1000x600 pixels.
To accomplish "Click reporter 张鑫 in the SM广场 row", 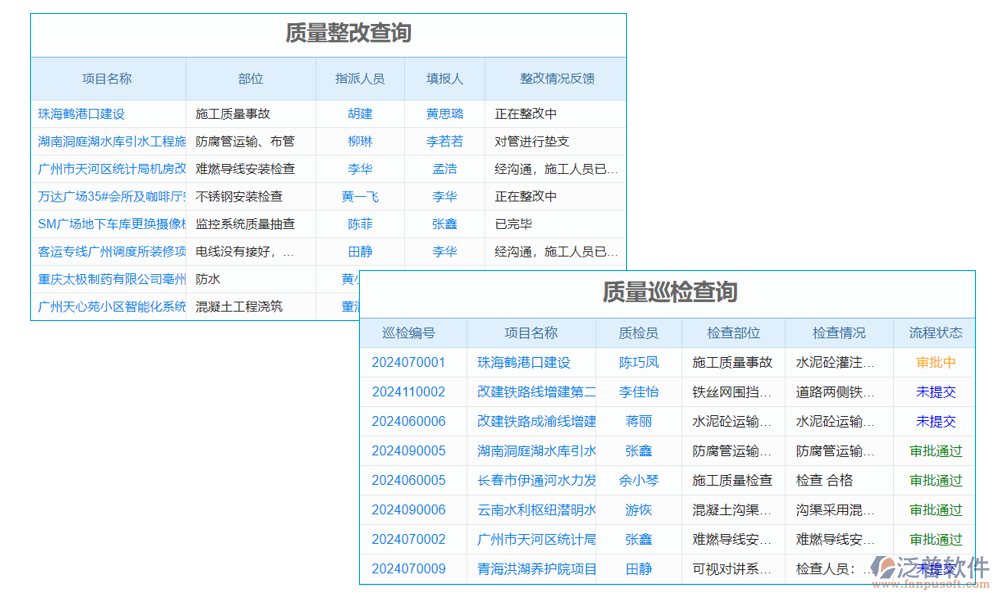I will 445,224.
